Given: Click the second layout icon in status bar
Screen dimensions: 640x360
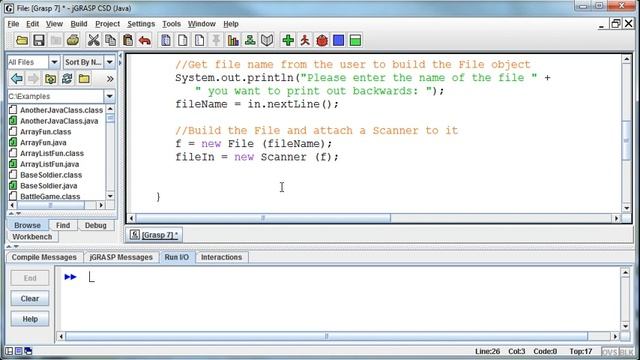Looking at the screenshot, I should (x=18, y=351).
